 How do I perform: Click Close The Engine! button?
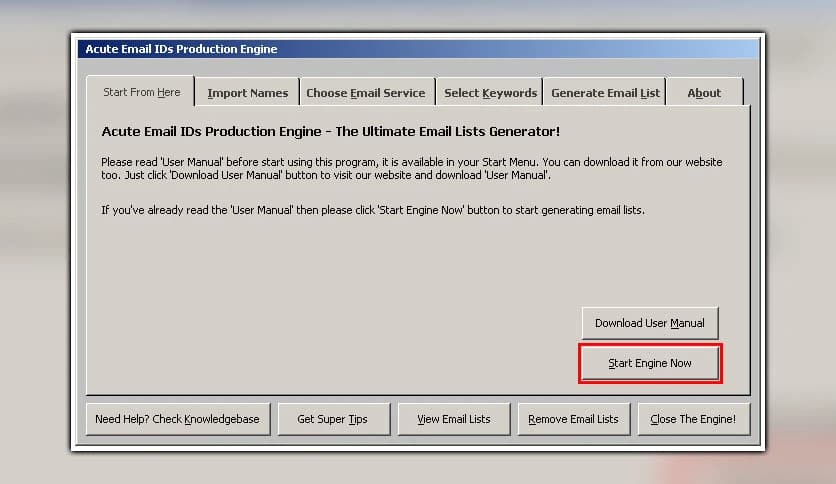tap(693, 419)
